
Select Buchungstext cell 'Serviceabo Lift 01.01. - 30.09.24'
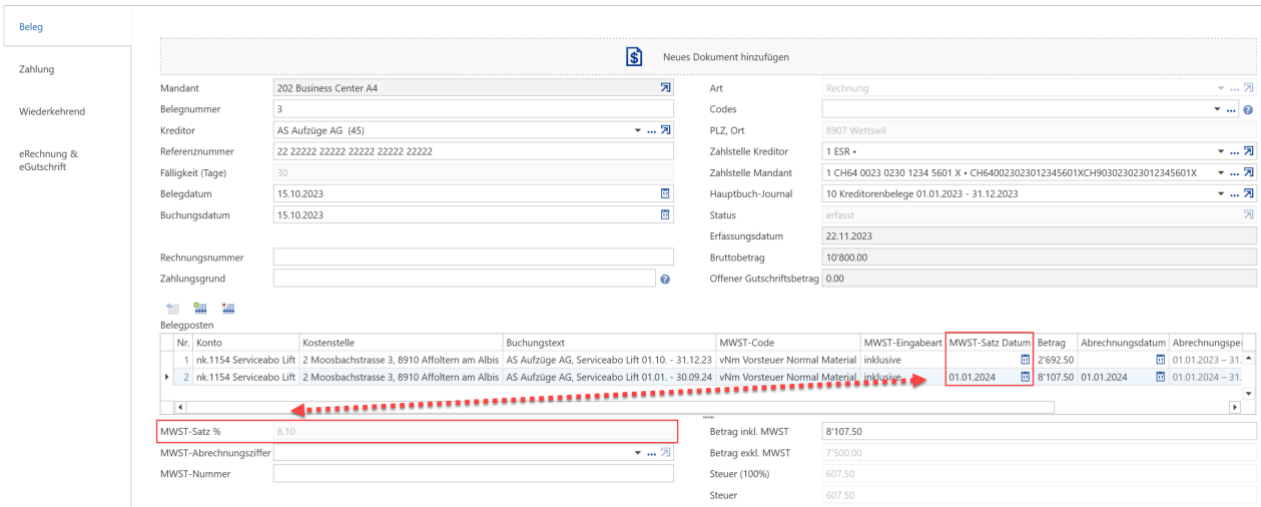pyautogui.click(x=608, y=377)
